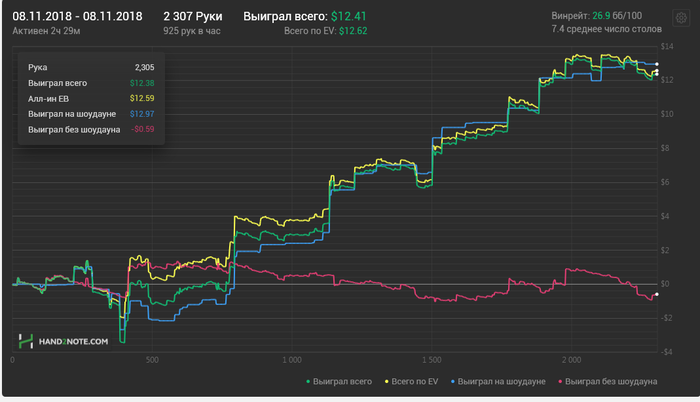
Task: Click the blue showdown line endpoint marker
Action: 657,64
